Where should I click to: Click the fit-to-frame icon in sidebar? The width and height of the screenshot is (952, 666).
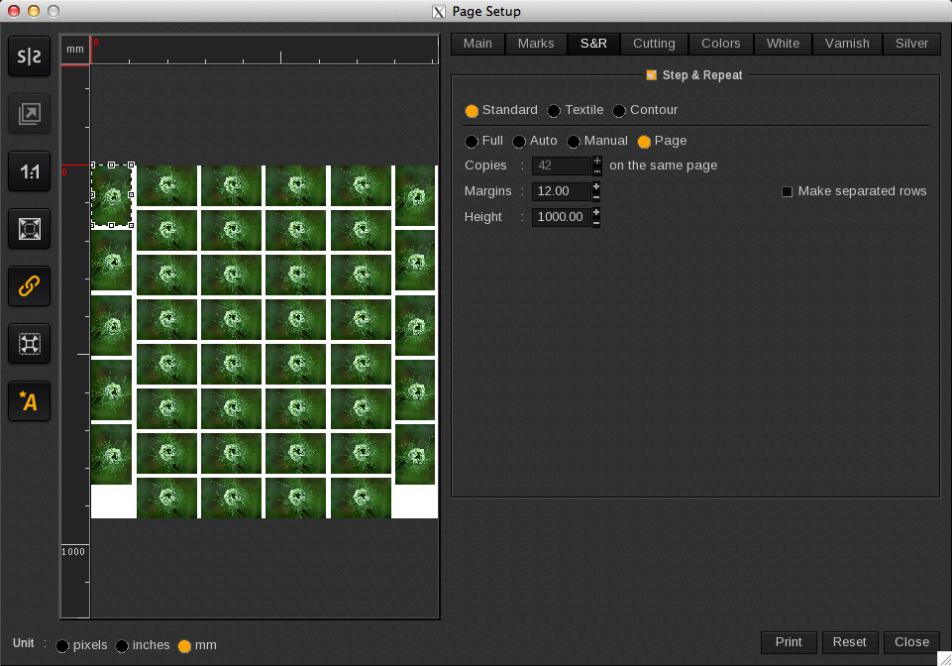pyautogui.click(x=29, y=229)
